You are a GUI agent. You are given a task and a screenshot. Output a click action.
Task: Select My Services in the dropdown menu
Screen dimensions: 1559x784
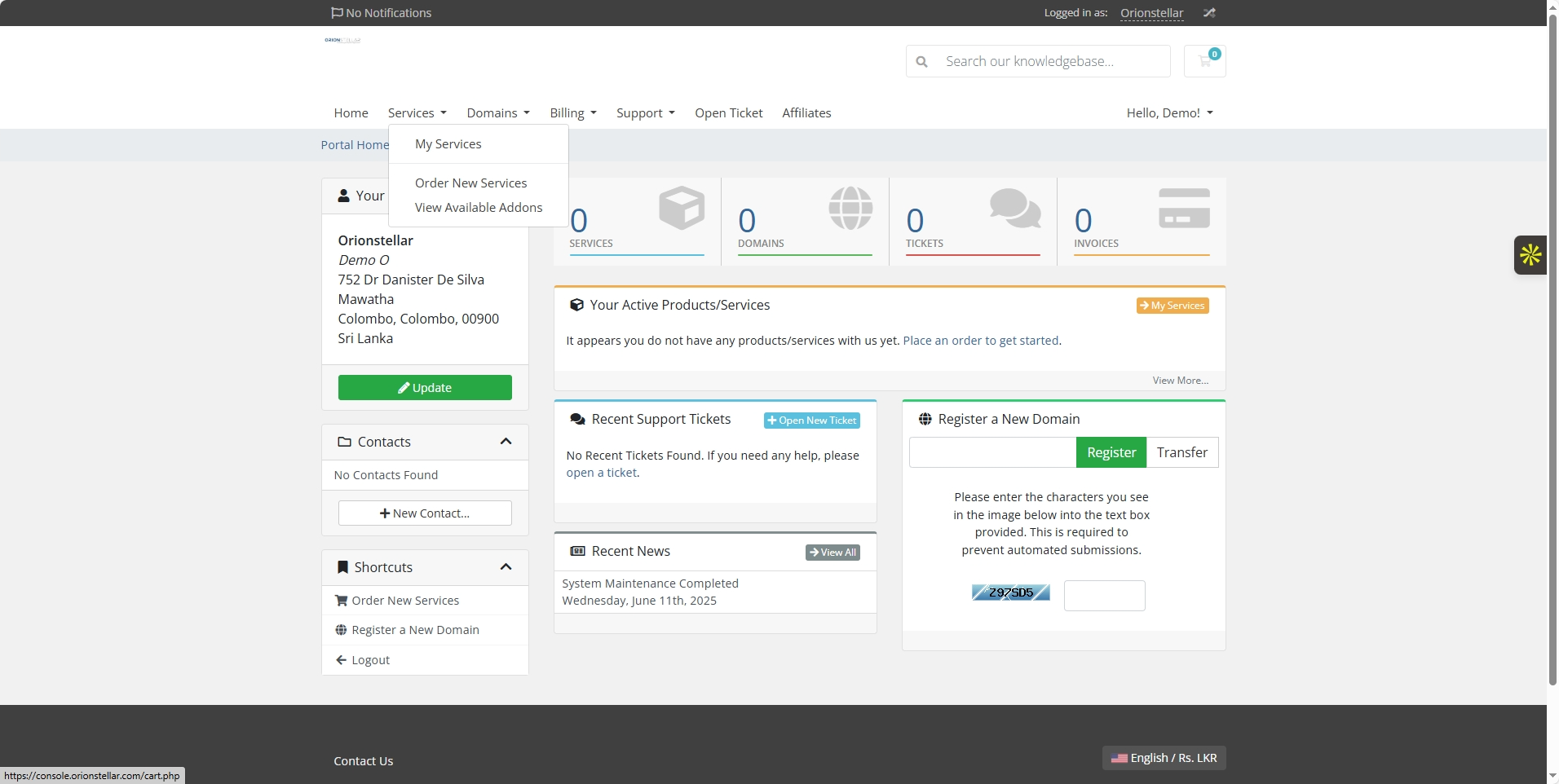(x=448, y=144)
